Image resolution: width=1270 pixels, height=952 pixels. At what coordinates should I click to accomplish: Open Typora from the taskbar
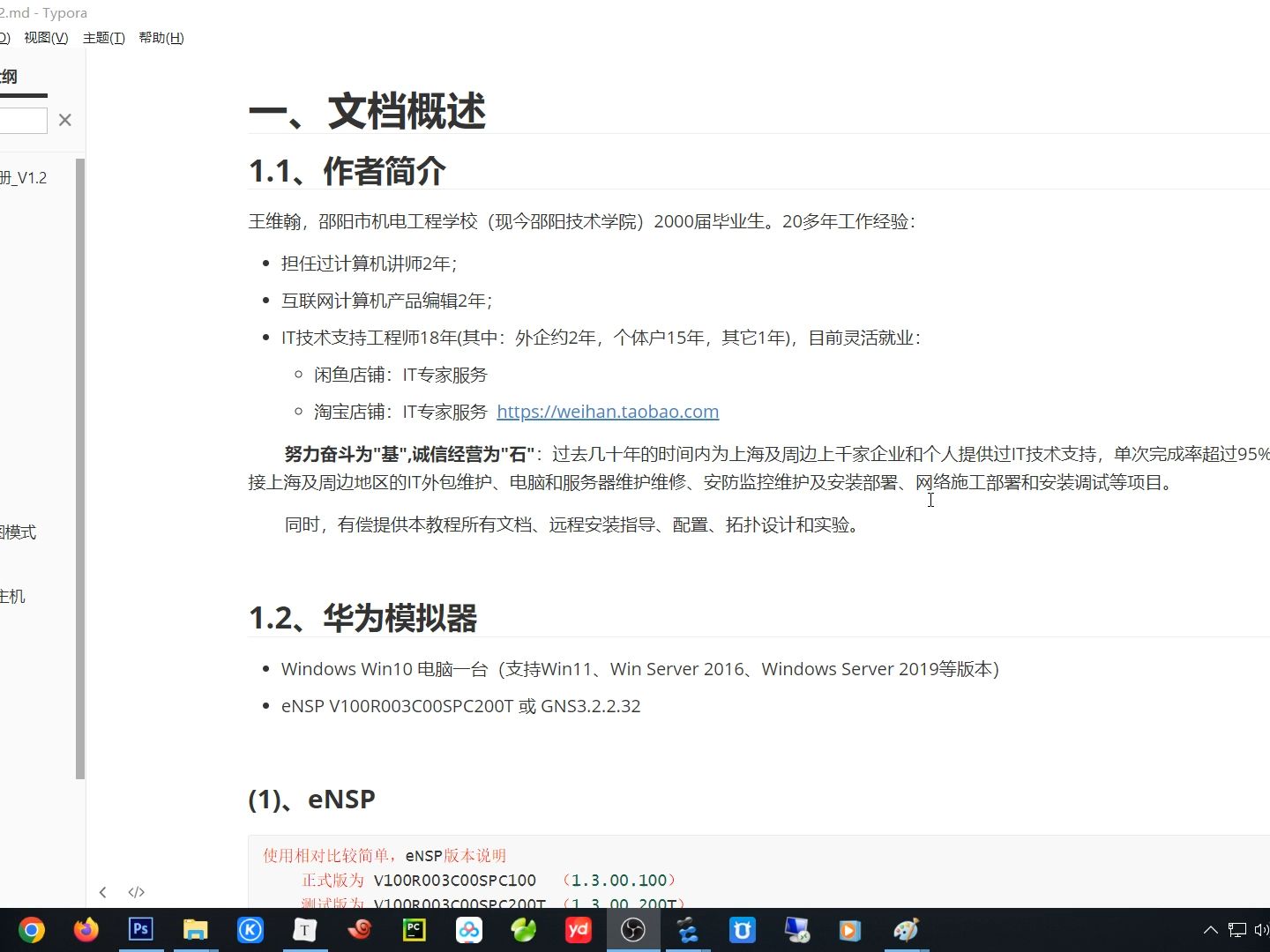pos(304,929)
